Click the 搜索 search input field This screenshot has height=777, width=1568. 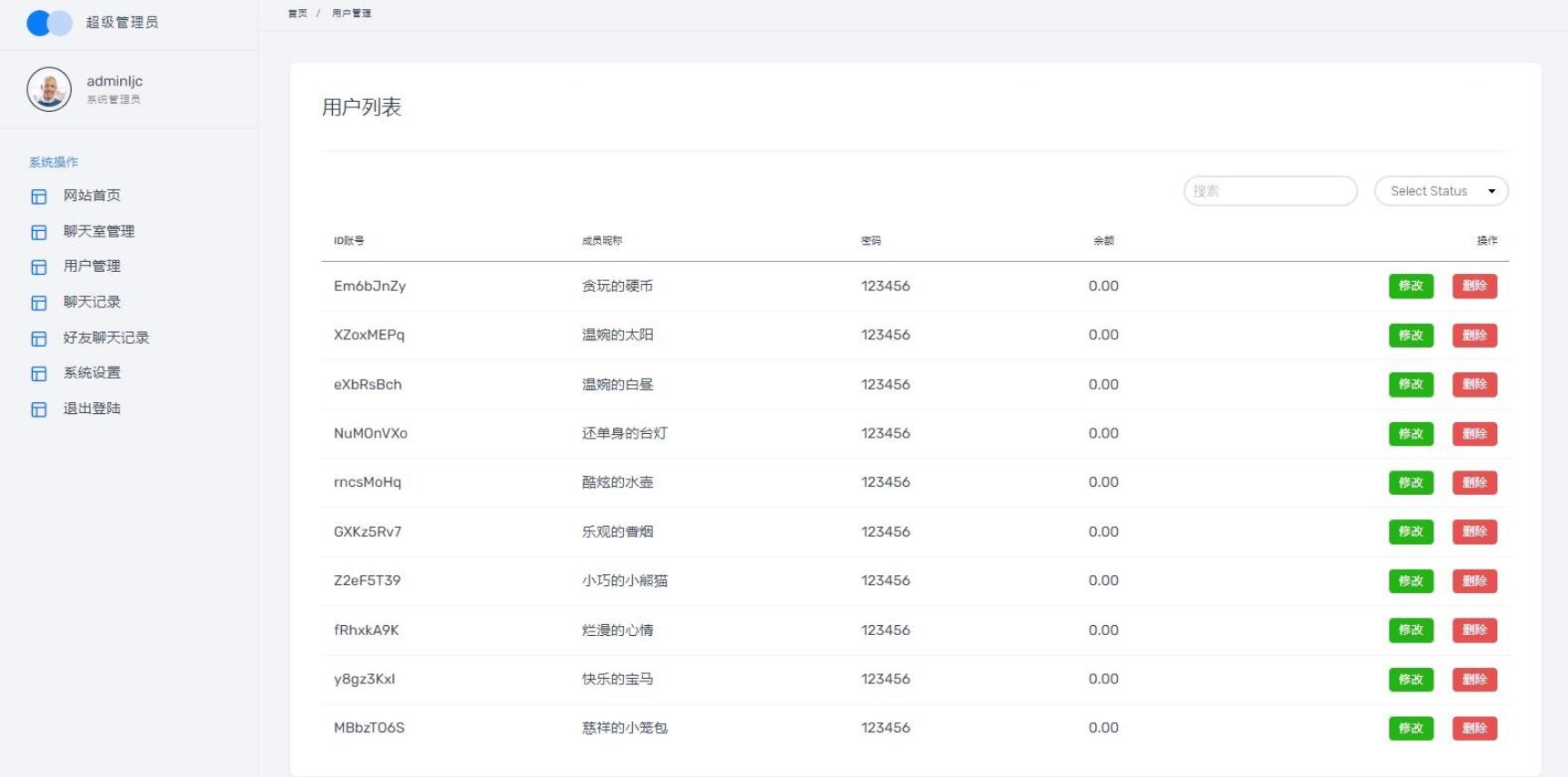click(x=1270, y=191)
